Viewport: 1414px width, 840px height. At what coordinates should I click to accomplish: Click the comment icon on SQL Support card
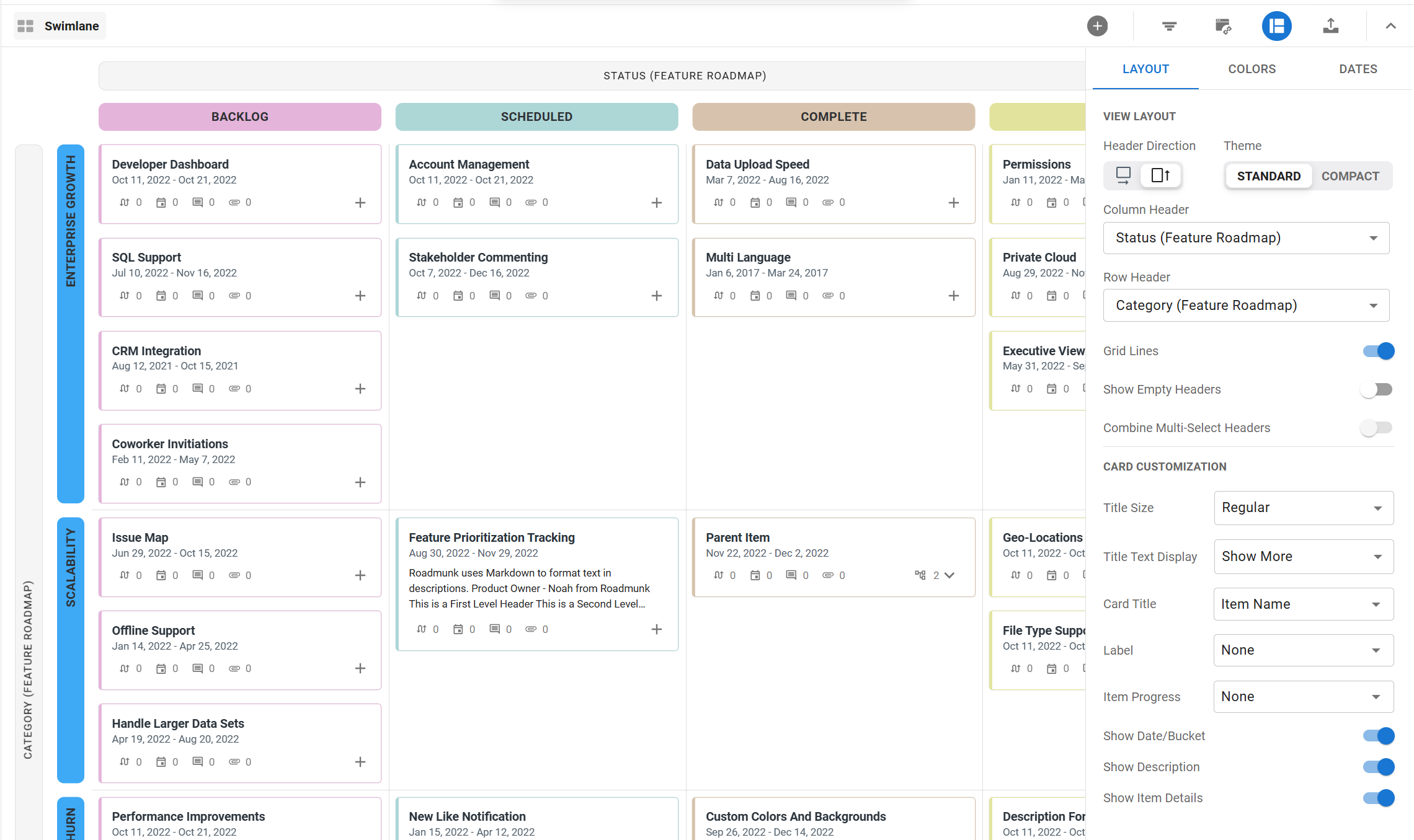pyautogui.click(x=197, y=295)
